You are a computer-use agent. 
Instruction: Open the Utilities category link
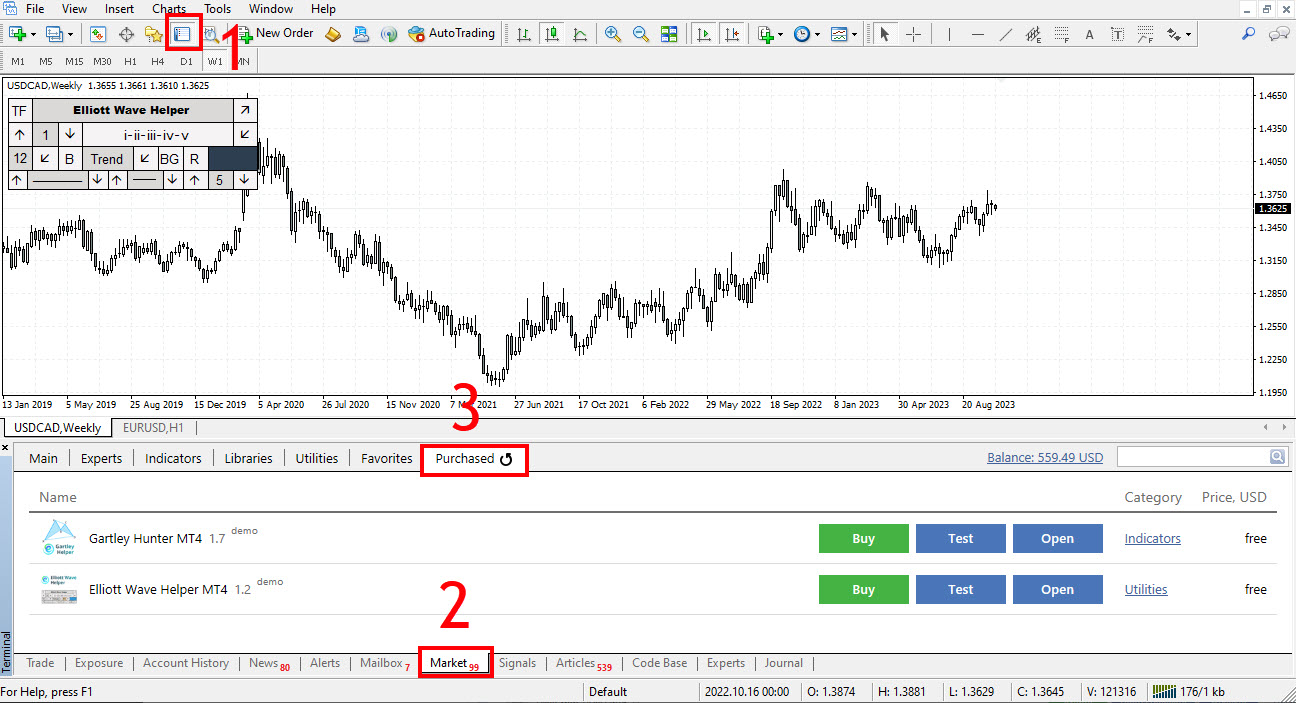1146,589
